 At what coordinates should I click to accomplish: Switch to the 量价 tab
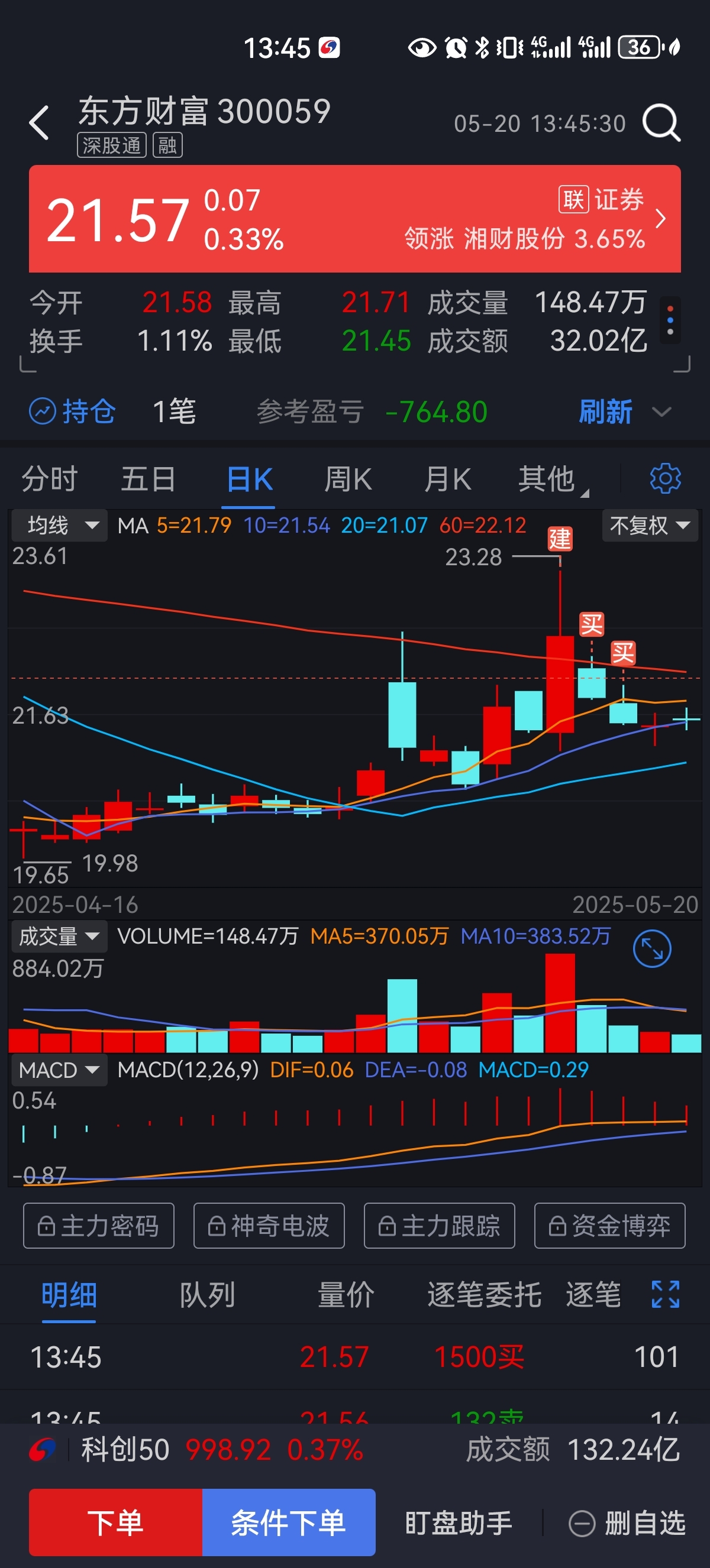pos(346,1294)
